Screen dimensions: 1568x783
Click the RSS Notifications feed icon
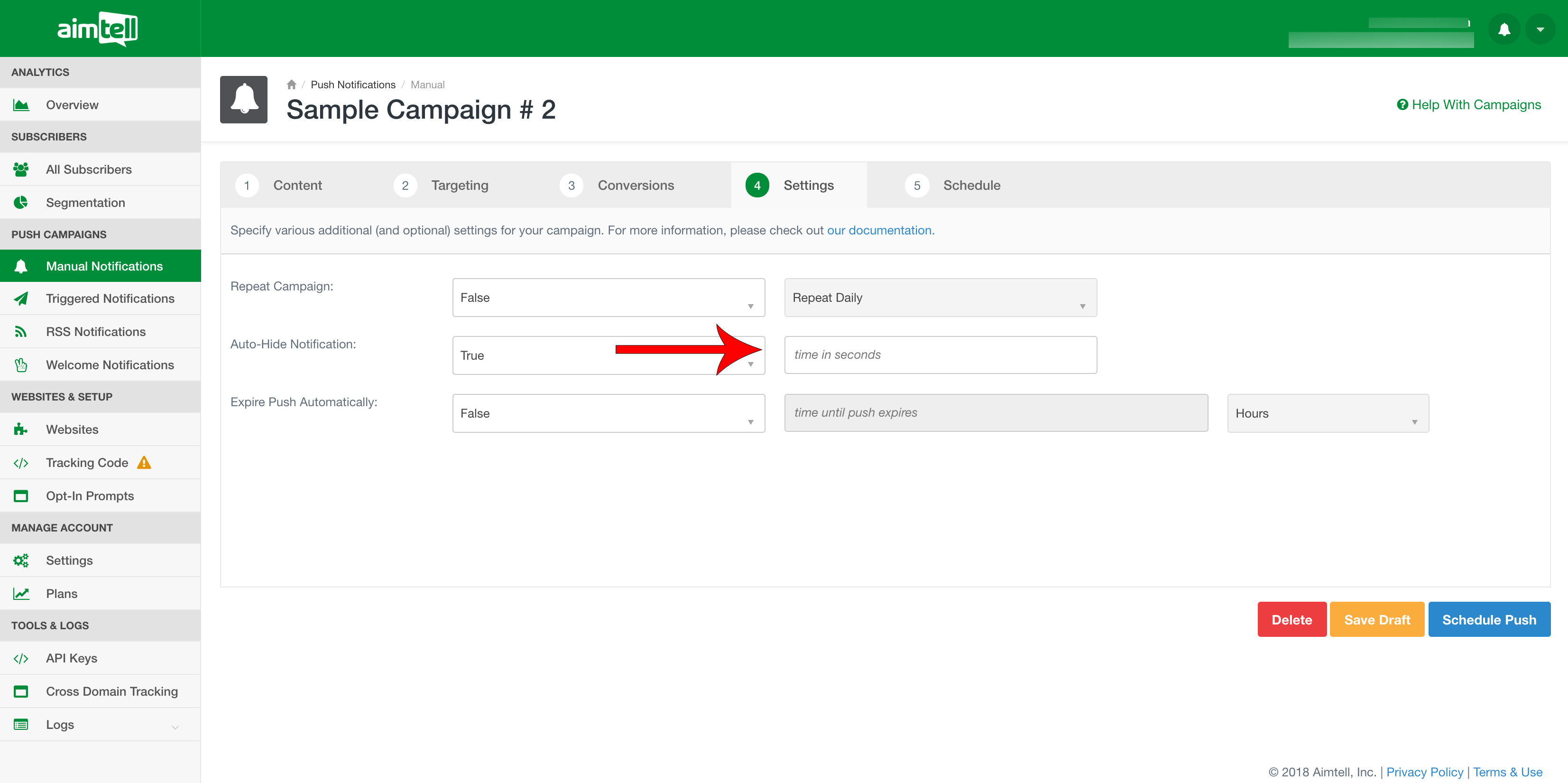(21, 332)
